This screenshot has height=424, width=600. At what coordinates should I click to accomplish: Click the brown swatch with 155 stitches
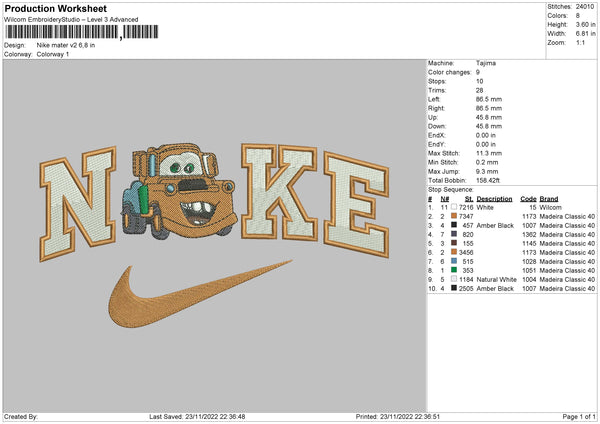[x=455, y=243]
